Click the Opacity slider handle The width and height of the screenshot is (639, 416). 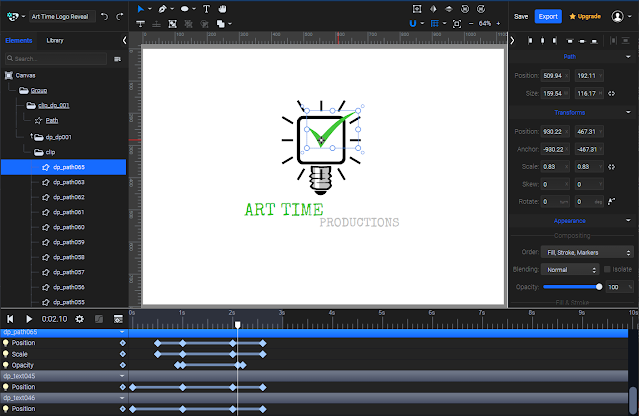pos(599,287)
